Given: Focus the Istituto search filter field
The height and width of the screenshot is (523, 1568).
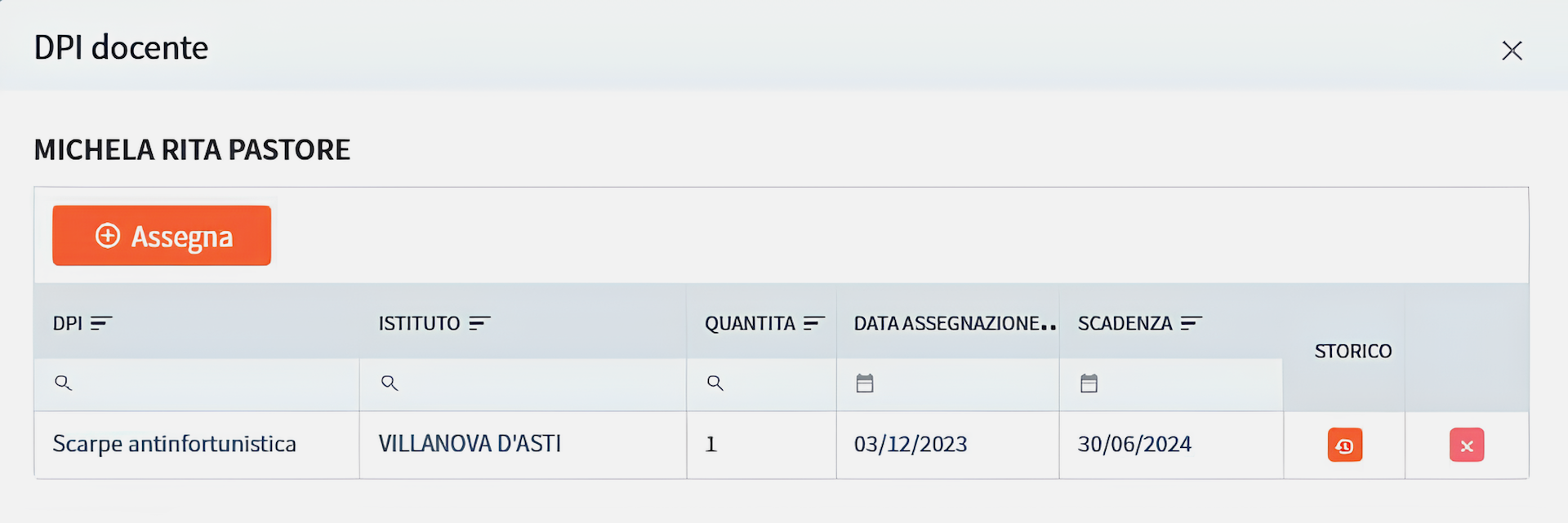Looking at the screenshot, I should (523, 383).
